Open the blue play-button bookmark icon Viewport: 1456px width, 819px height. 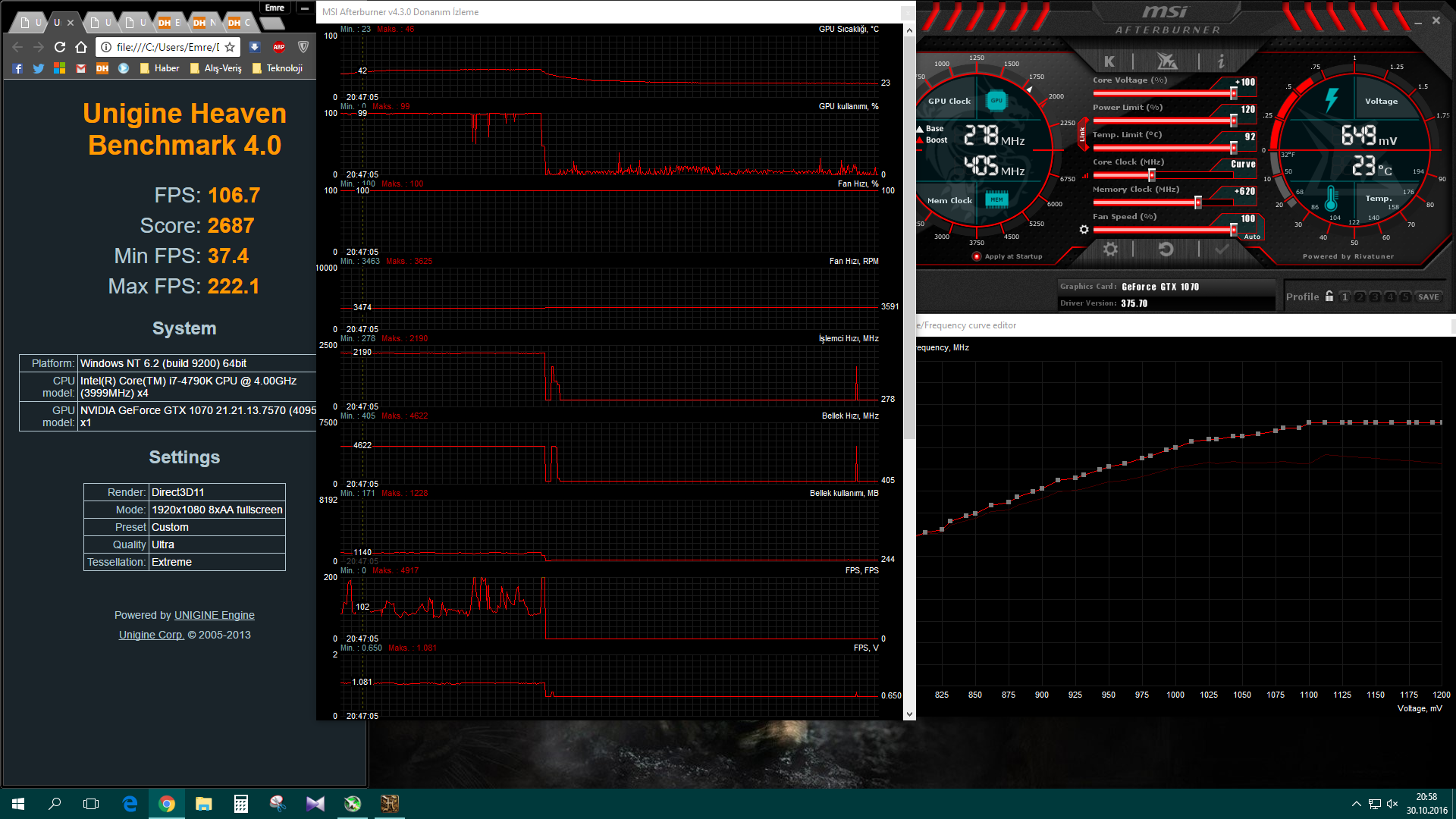point(124,68)
